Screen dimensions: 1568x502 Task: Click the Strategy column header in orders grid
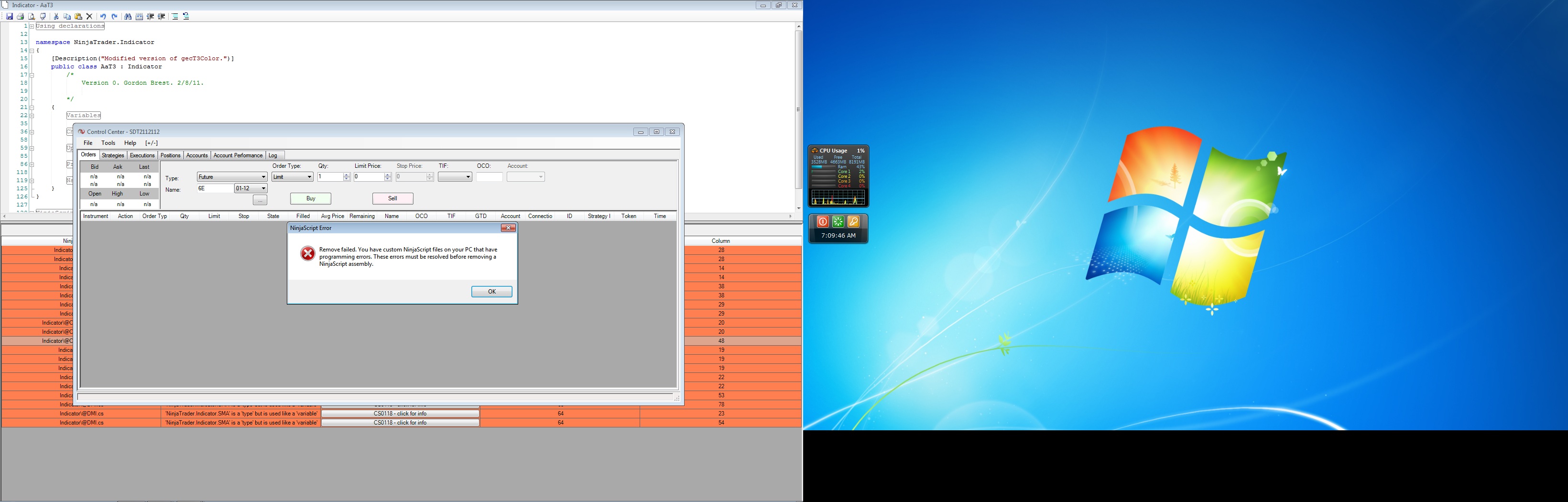pos(599,216)
